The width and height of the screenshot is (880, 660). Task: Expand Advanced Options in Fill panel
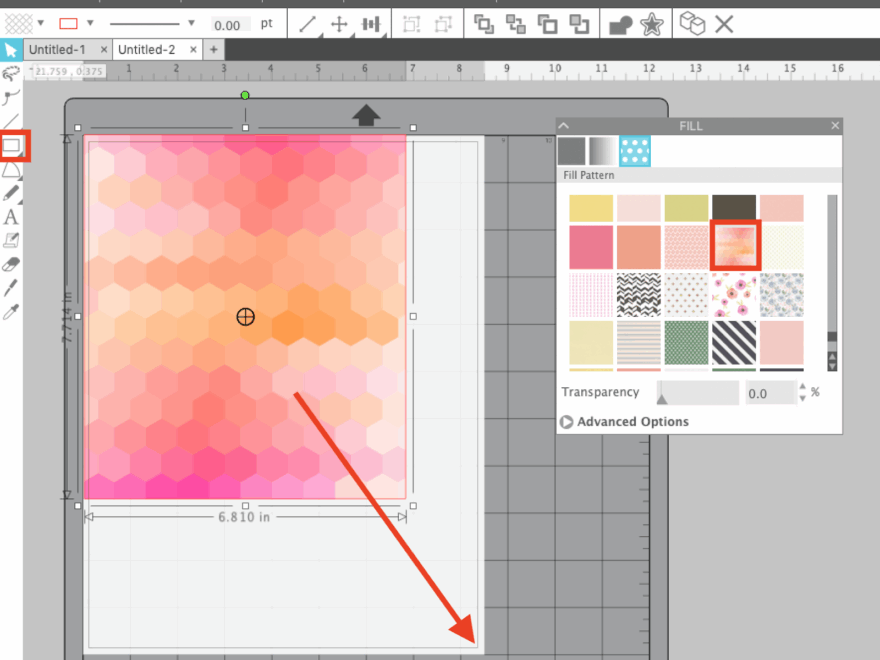click(x=567, y=422)
